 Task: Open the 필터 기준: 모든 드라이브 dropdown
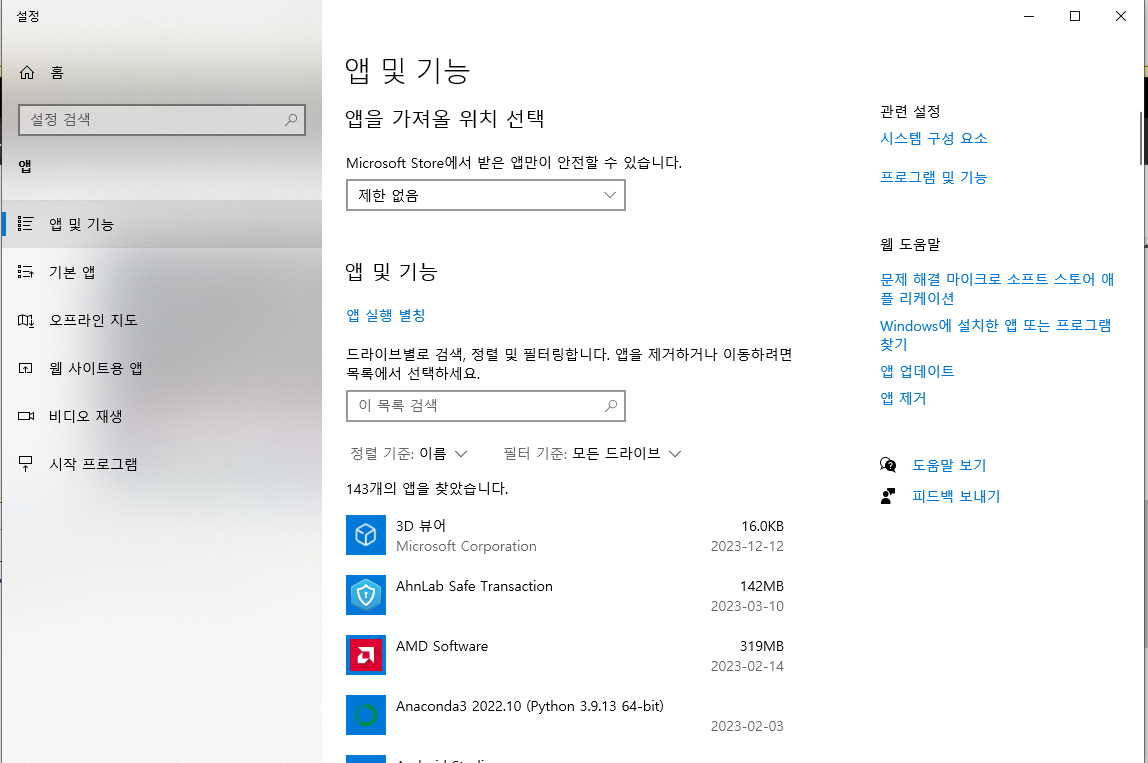tap(592, 454)
